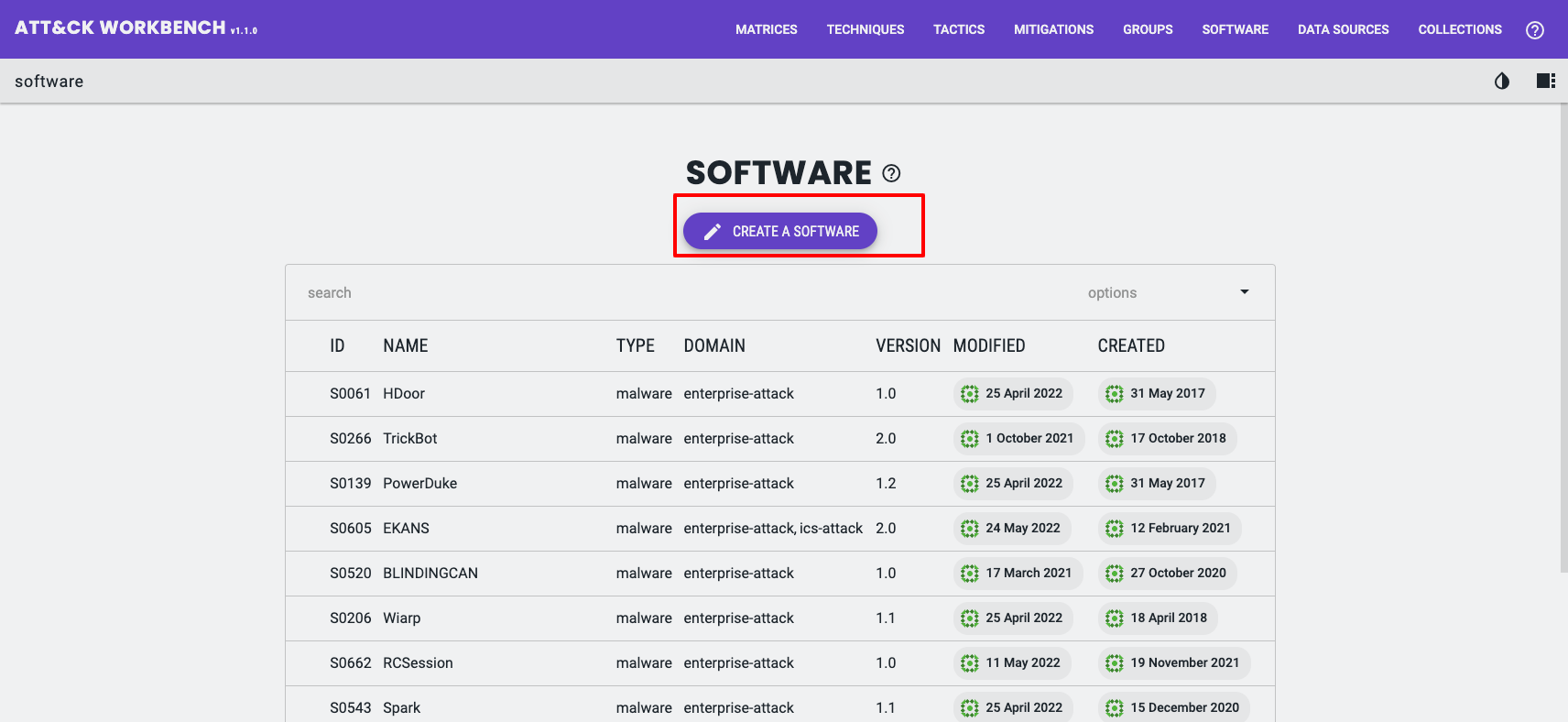The image size is (1568, 722).
Task: Click the help icon in the top navigation bar
Action: point(1534,30)
